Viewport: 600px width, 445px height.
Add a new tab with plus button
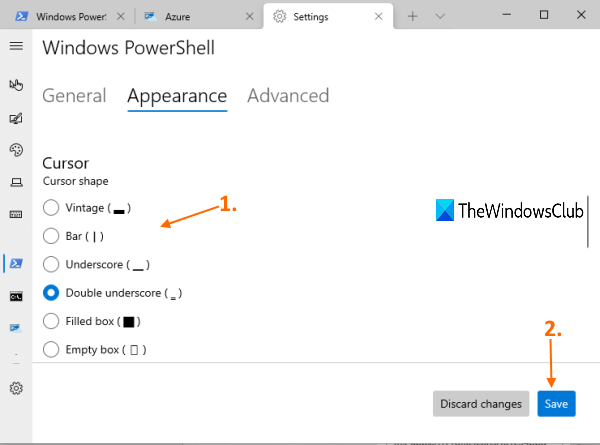[x=412, y=16]
